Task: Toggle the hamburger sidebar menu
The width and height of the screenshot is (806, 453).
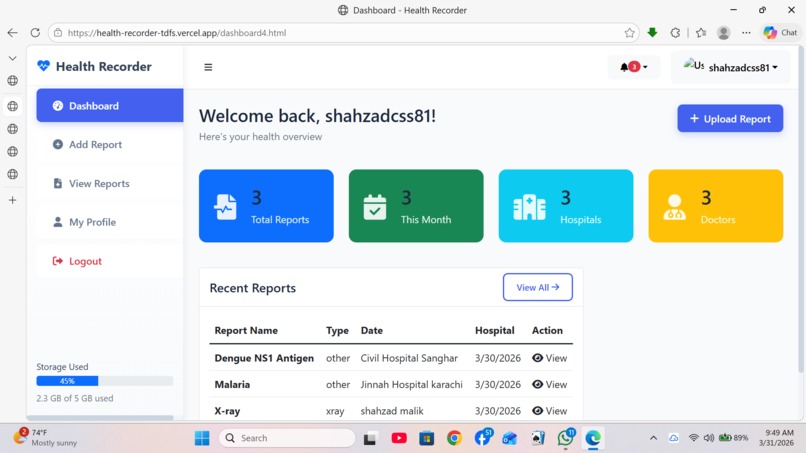Action: (x=208, y=67)
